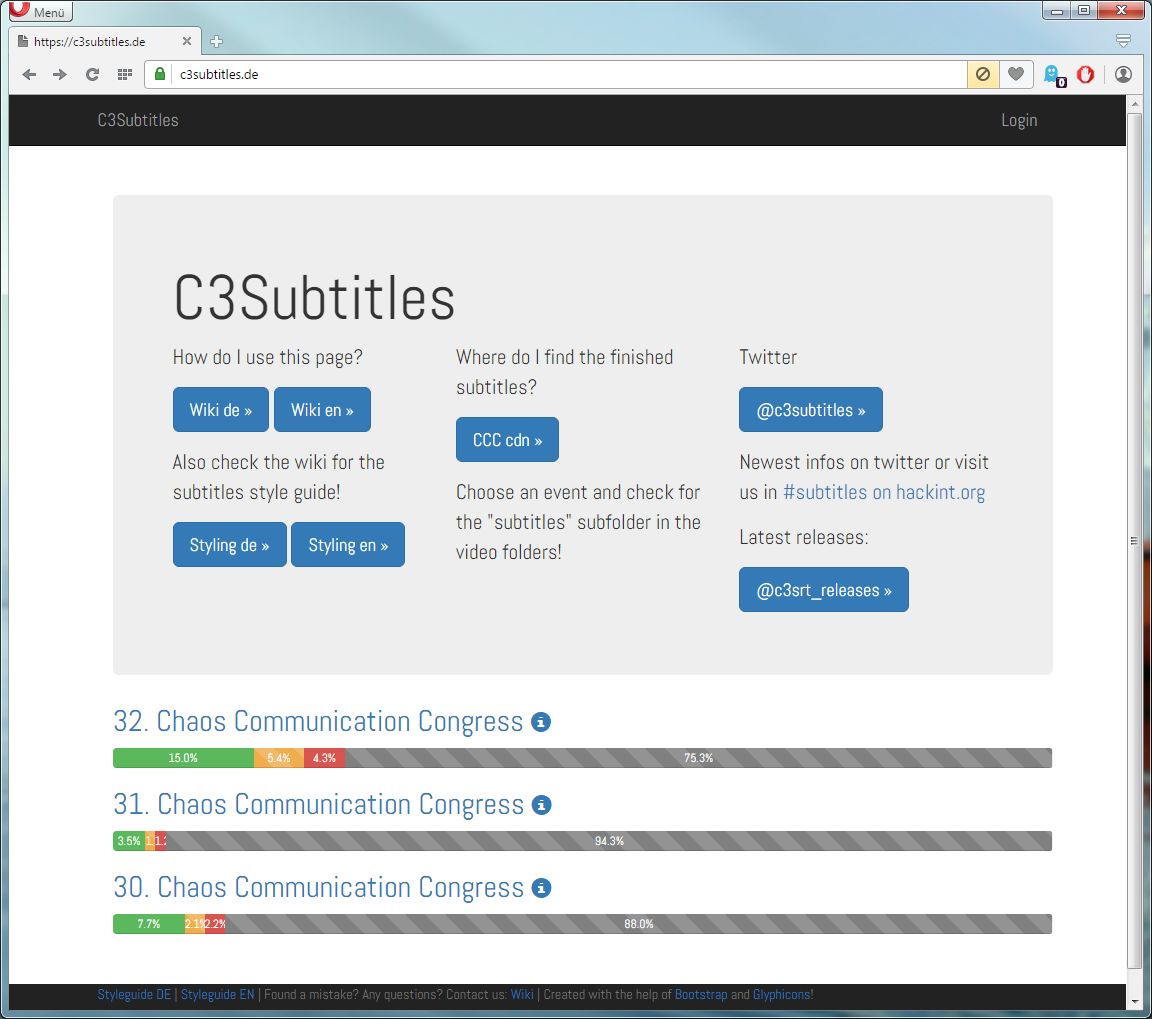Open the @c3srt_releases button

point(824,589)
